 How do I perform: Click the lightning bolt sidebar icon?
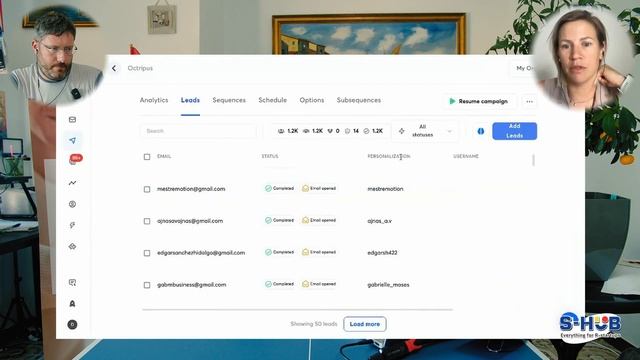pos(72,225)
